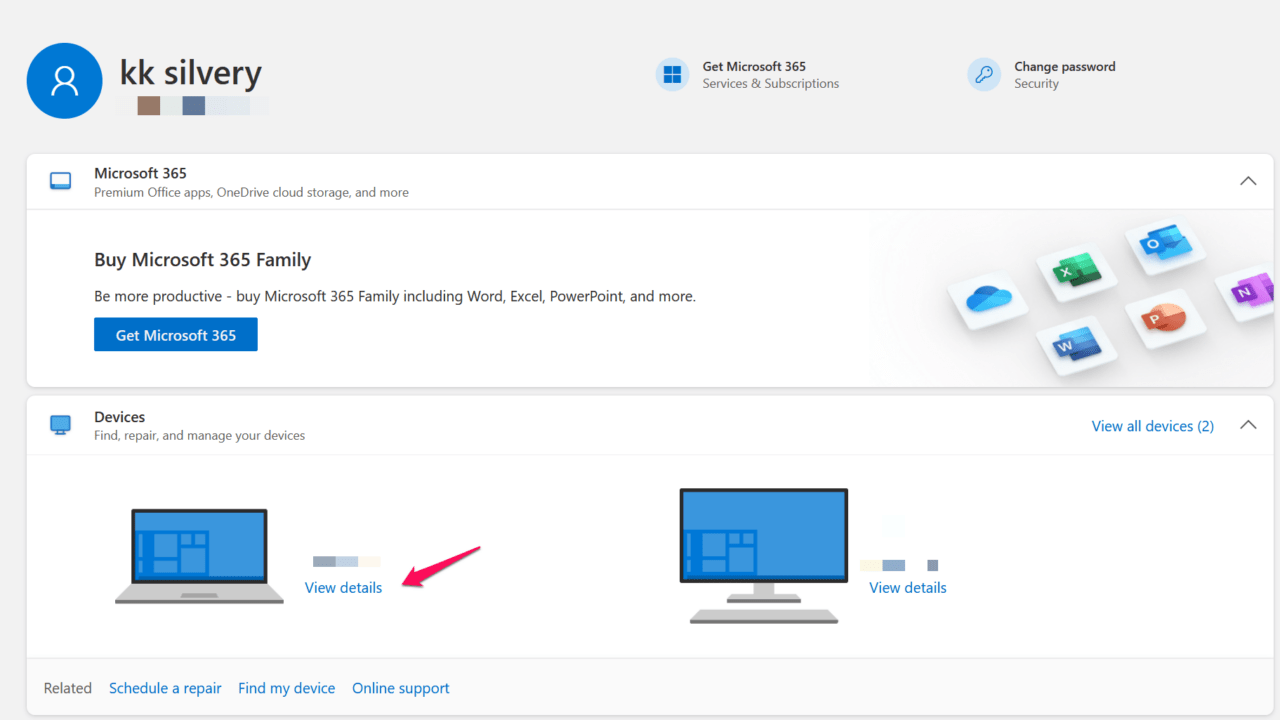Viewport: 1280px width, 720px height.
Task: Click the kk silvery profile avatar icon
Action: point(65,81)
